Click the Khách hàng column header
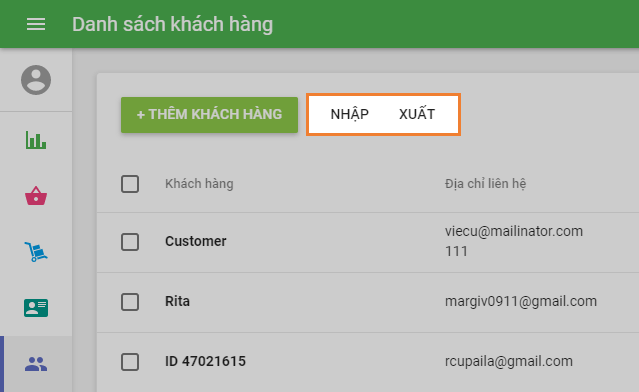 [199, 184]
